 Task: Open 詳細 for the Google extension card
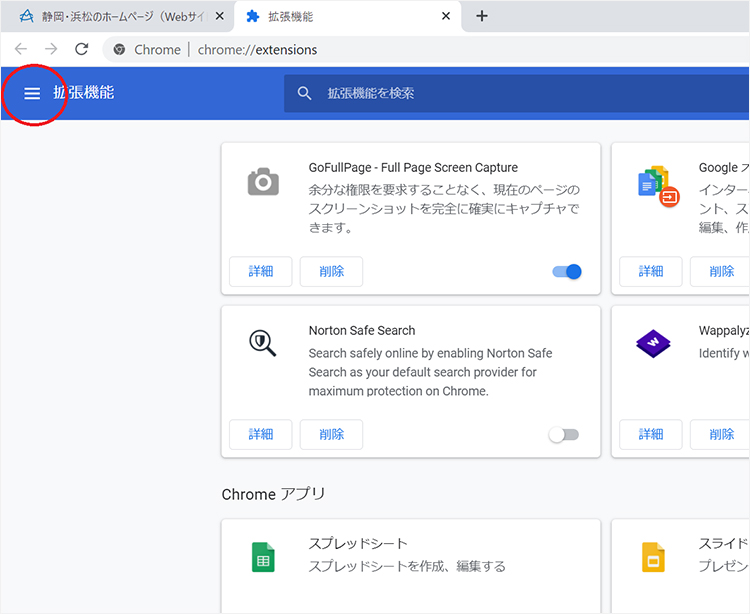pyautogui.click(x=651, y=272)
